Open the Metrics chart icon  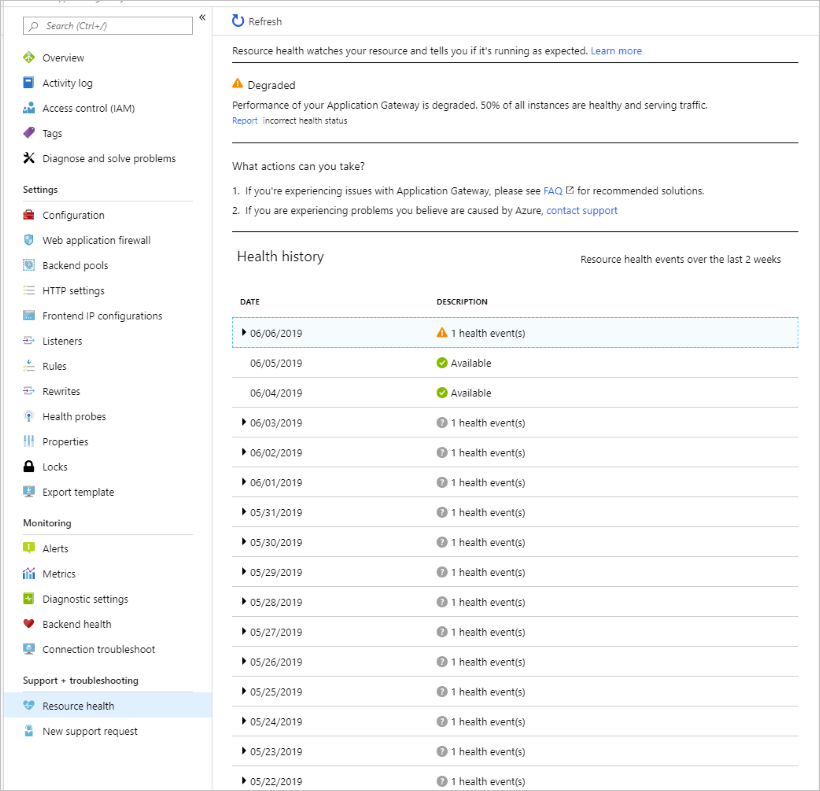(29, 574)
